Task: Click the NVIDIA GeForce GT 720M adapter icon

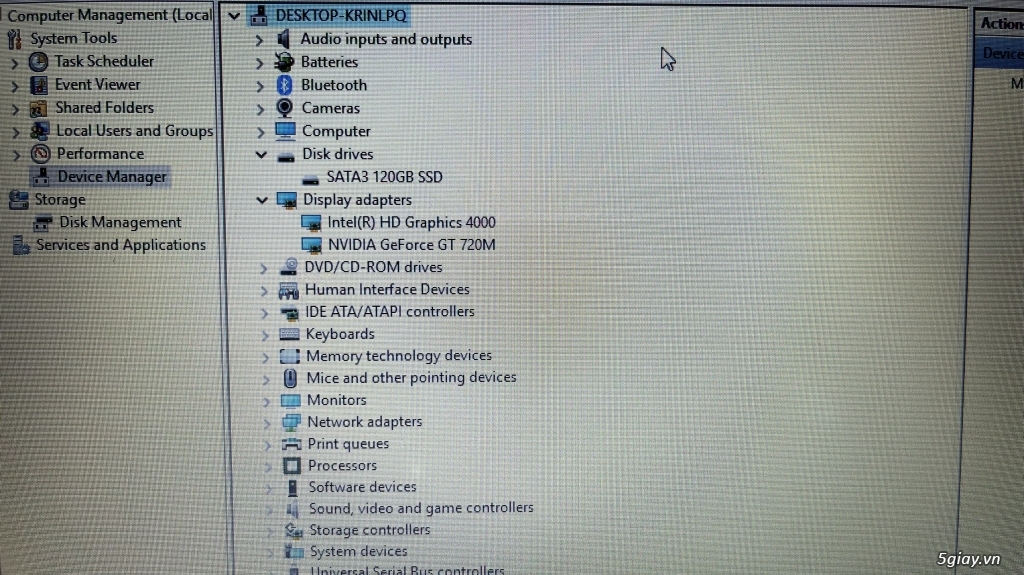Action: pyautogui.click(x=312, y=245)
